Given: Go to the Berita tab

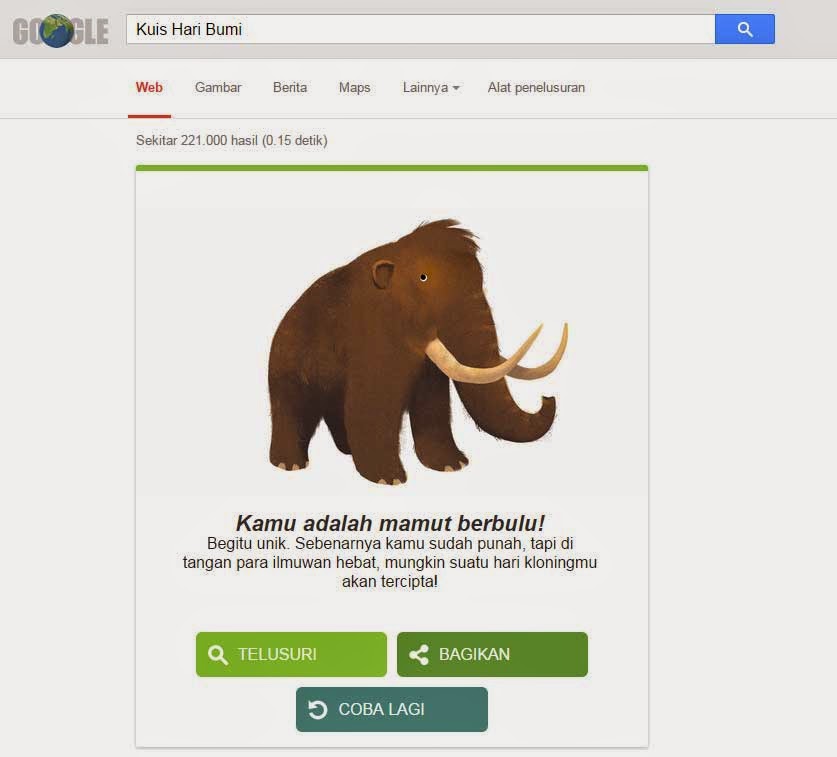Looking at the screenshot, I should (290, 88).
